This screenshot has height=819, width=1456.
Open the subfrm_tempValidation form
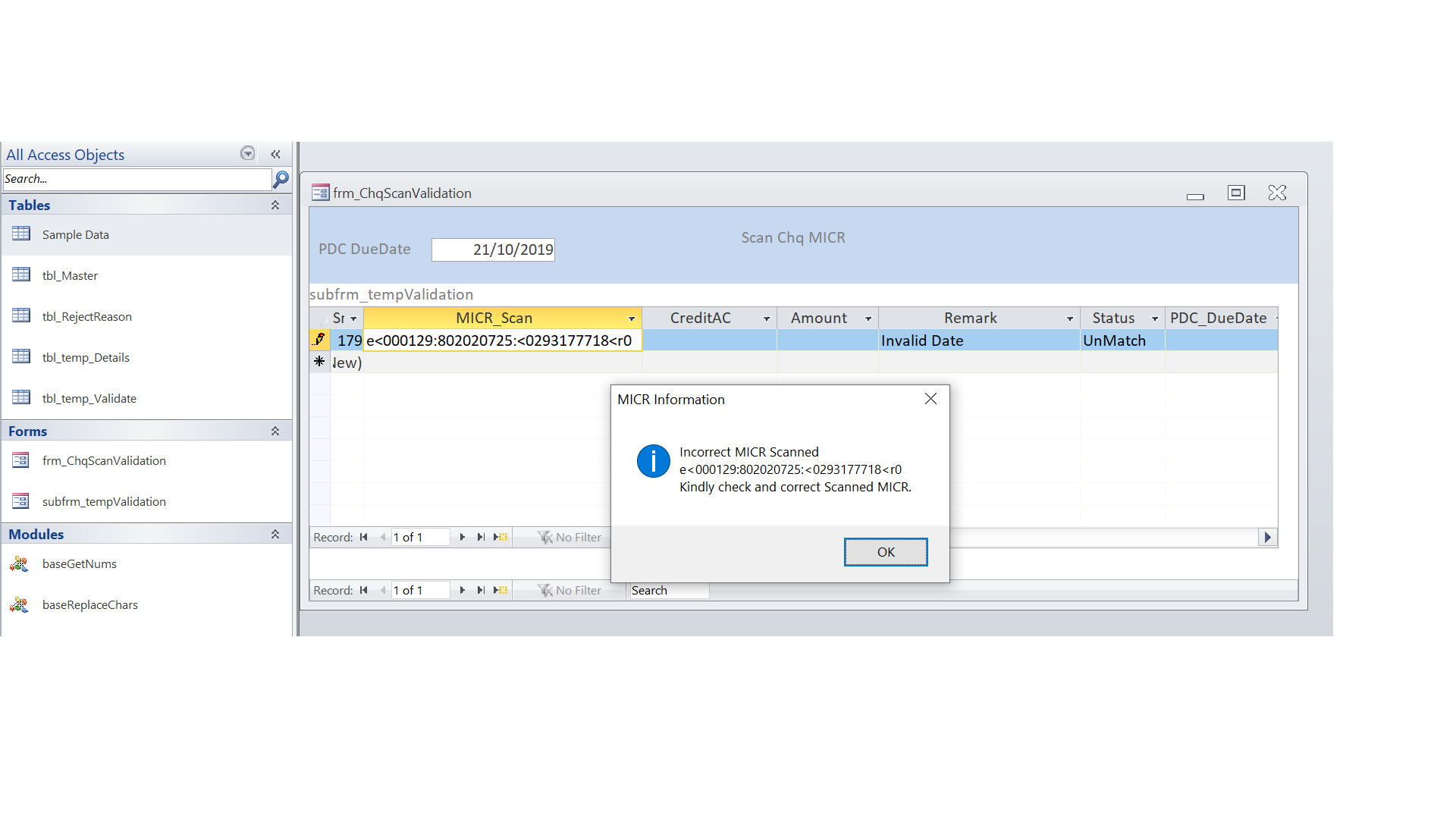[x=104, y=501]
